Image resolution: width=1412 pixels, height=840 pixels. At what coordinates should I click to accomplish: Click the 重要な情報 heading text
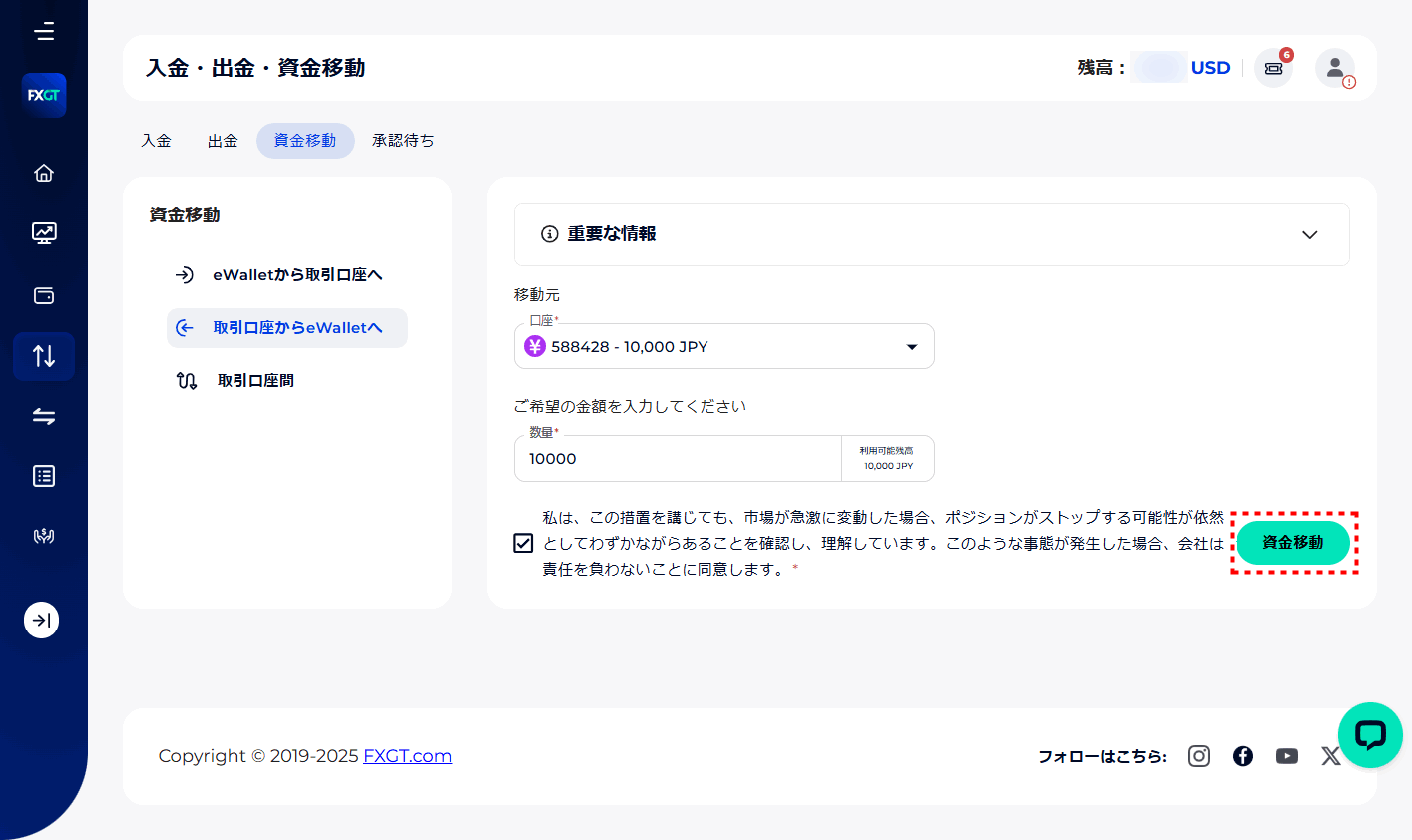pos(612,234)
